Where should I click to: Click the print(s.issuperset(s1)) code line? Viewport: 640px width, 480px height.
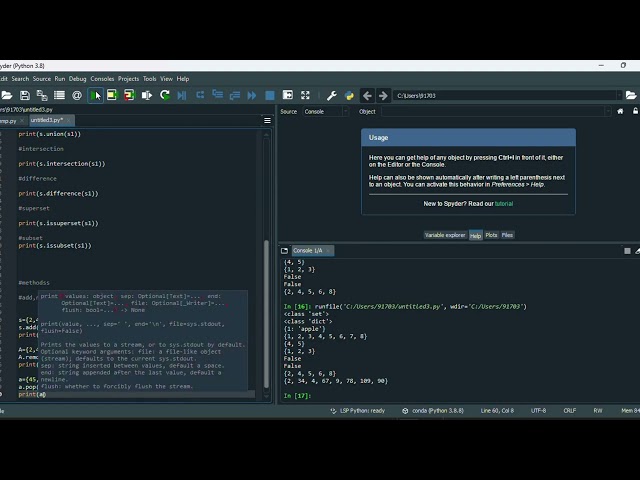(x=58, y=223)
